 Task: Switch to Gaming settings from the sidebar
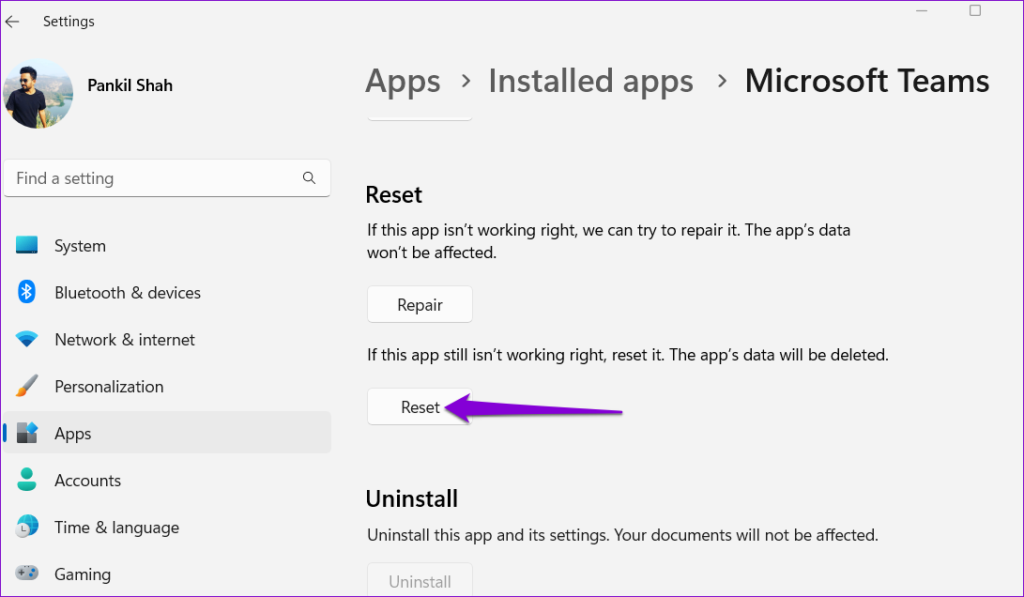tap(82, 574)
